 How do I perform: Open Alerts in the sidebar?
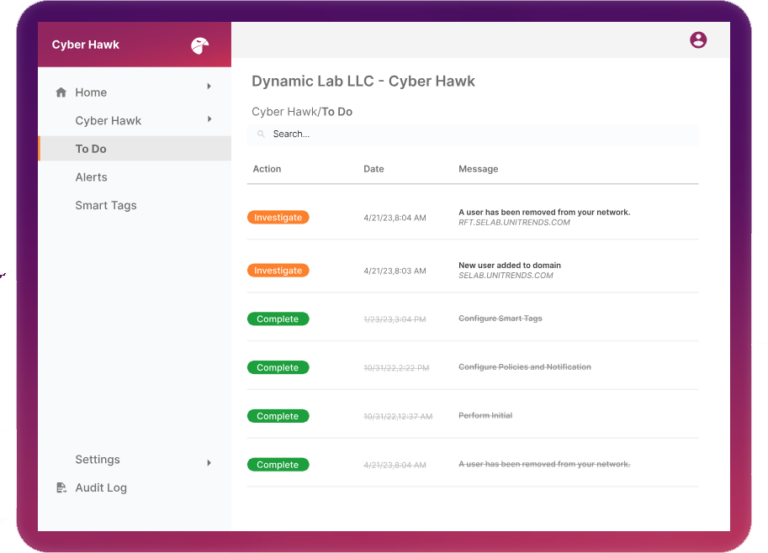[x=91, y=177]
